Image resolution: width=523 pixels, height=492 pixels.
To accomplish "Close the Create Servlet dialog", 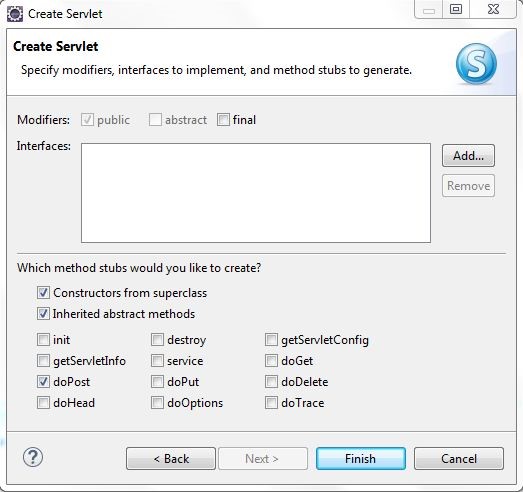I will pos(493,9).
